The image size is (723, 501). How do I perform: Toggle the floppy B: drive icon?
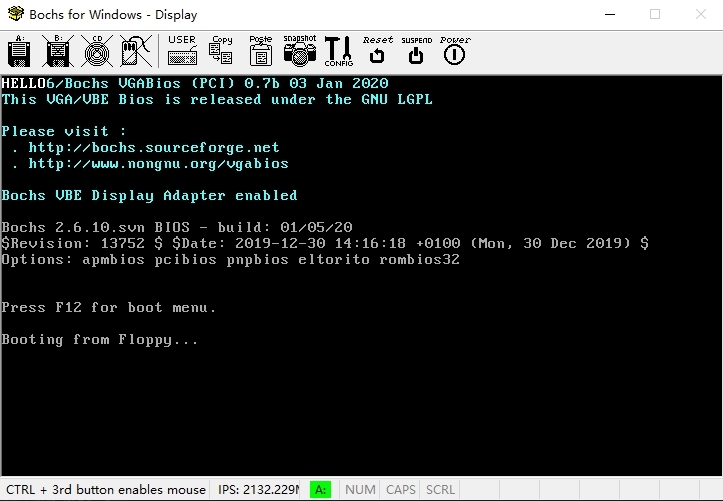coord(58,51)
